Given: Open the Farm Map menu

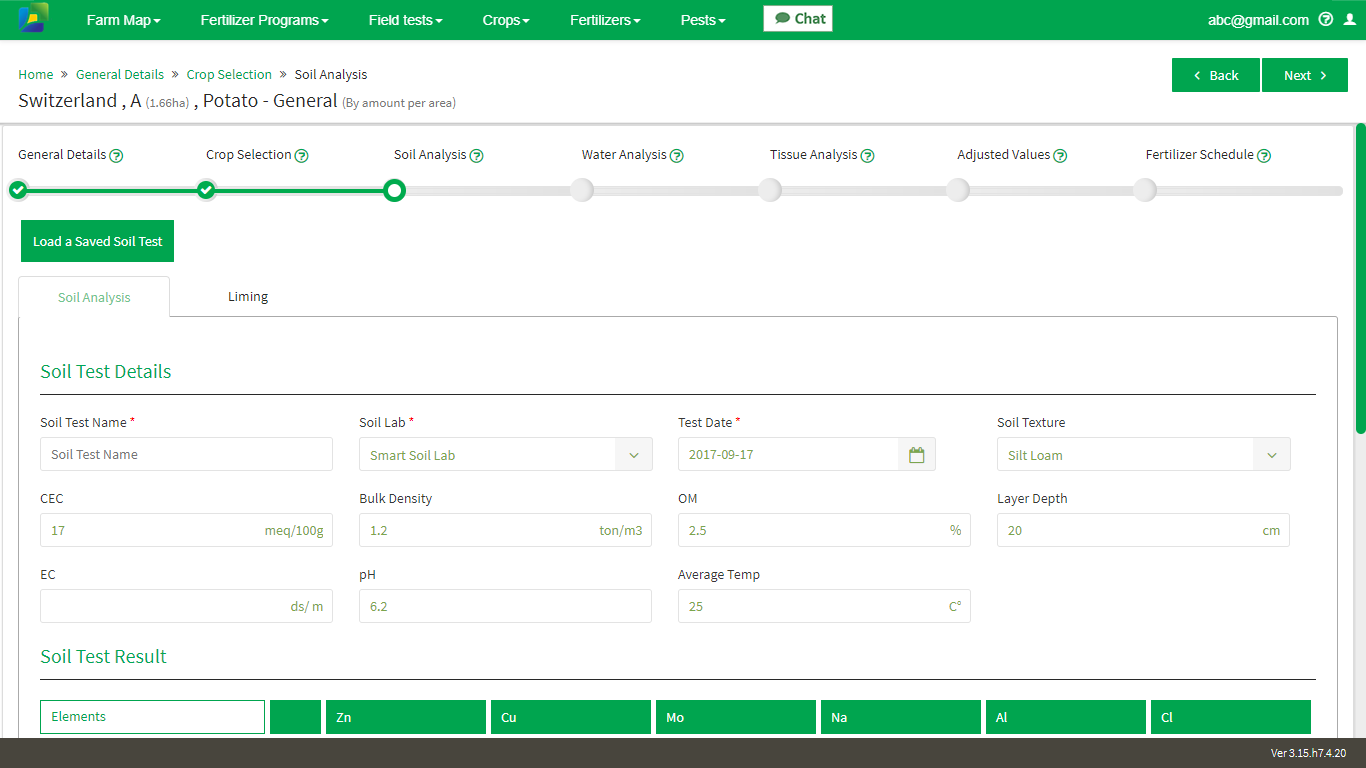Looking at the screenshot, I should [x=123, y=20].
